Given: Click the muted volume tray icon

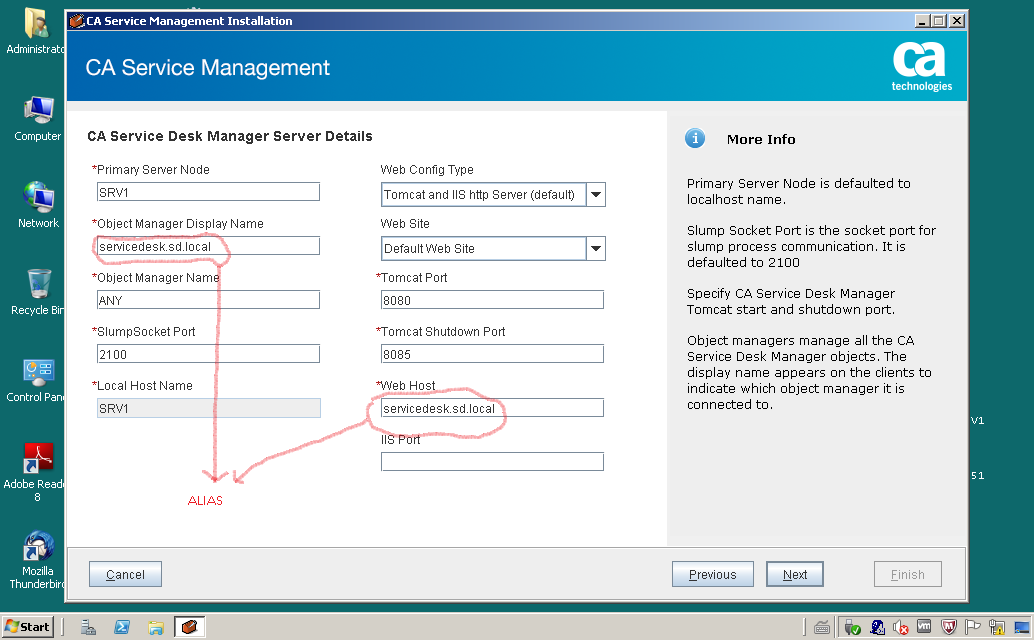Looking at the screenshot, I should 901,627.
